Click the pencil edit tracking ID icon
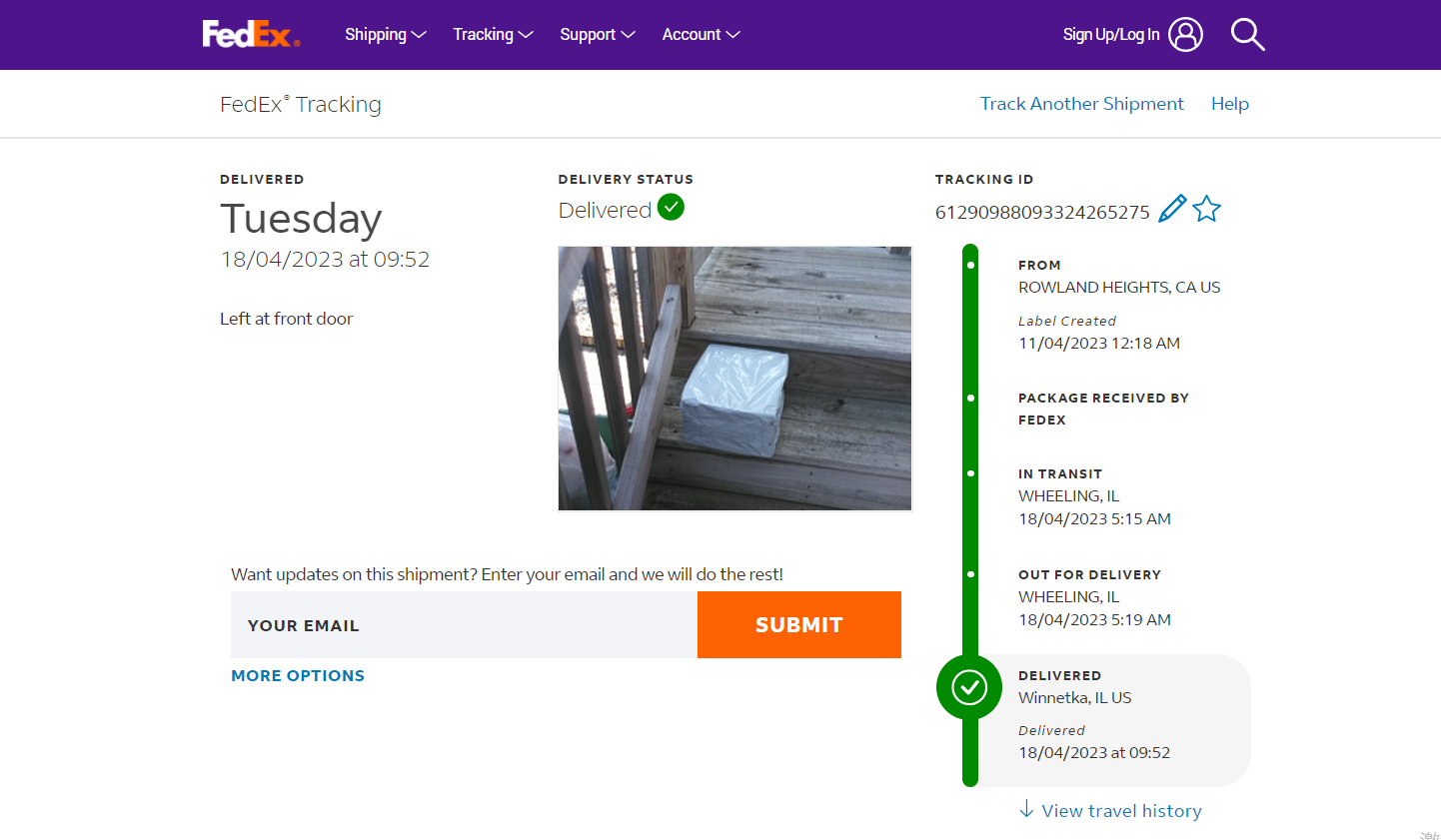The height and width of the screenshot is (840, 1441). click(1171, 209)
